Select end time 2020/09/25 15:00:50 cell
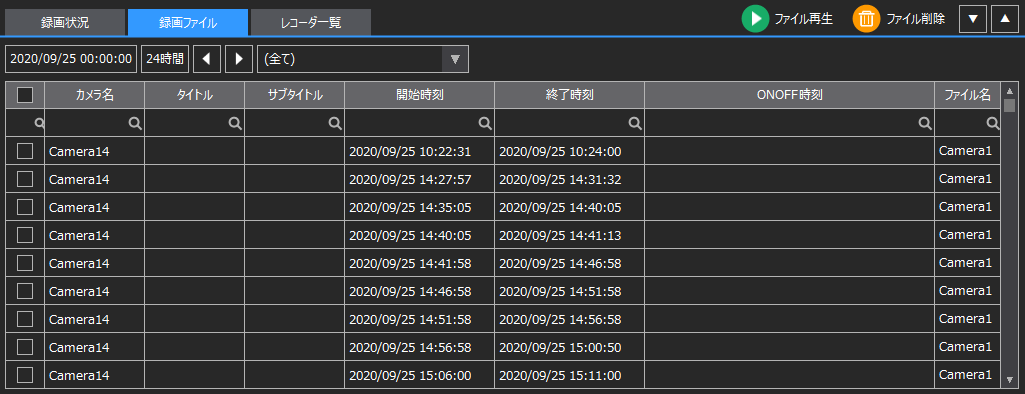The image size is (1025, 394). pos(569,347)
